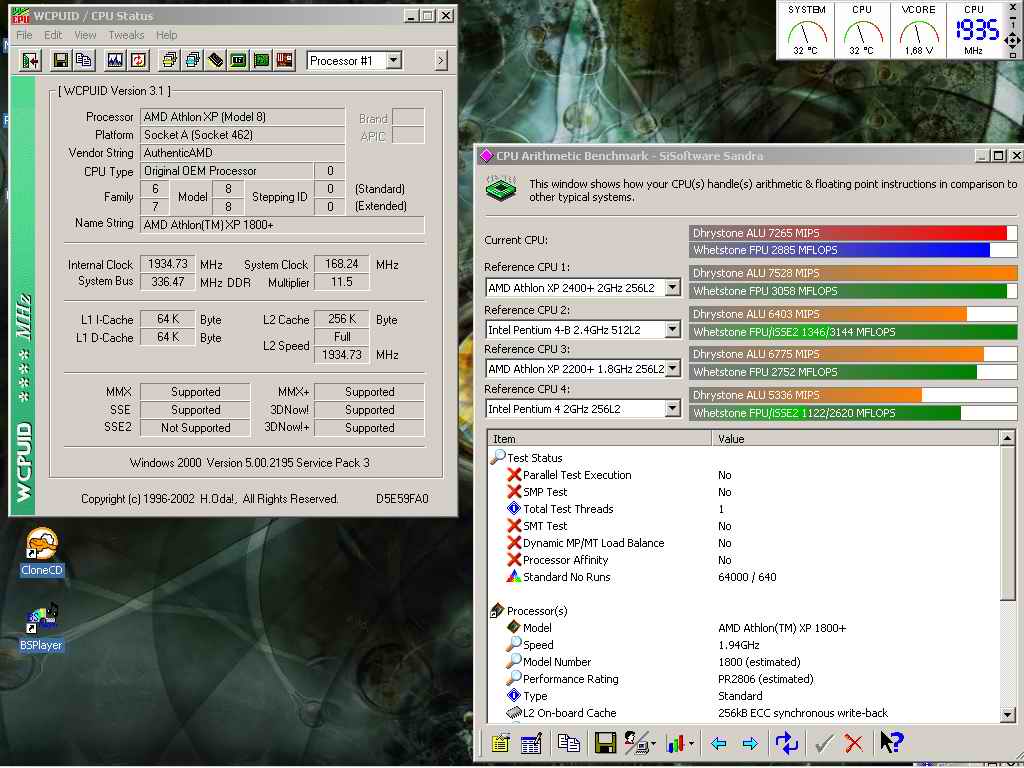Viewport: 1024px width, 768px height.
Task: Click the toolbar scroll right chevron in WCPUID
Action: 441,61
